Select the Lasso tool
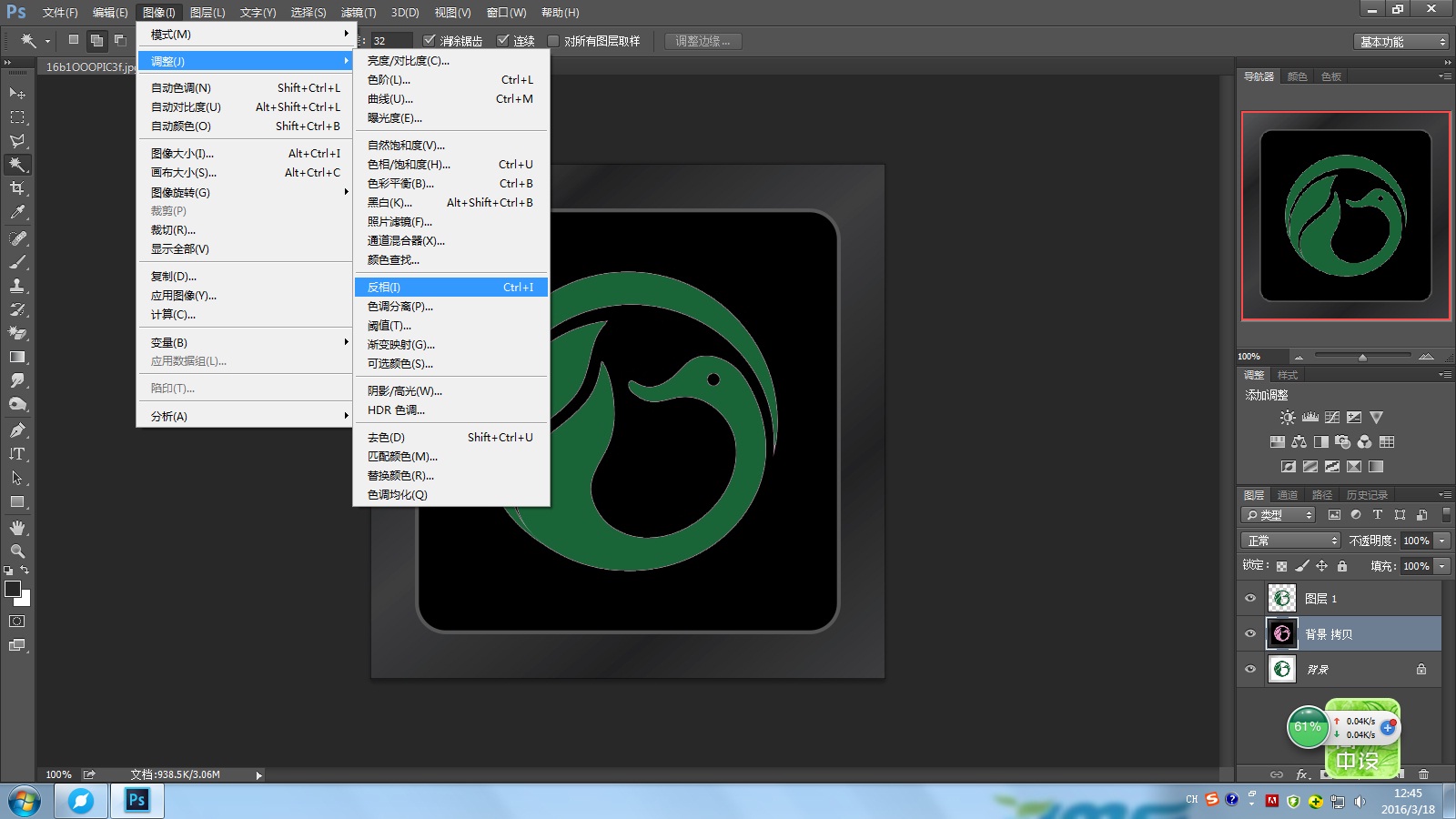The height and width of the screenshot is (819, 1456). tap(16, 141)
